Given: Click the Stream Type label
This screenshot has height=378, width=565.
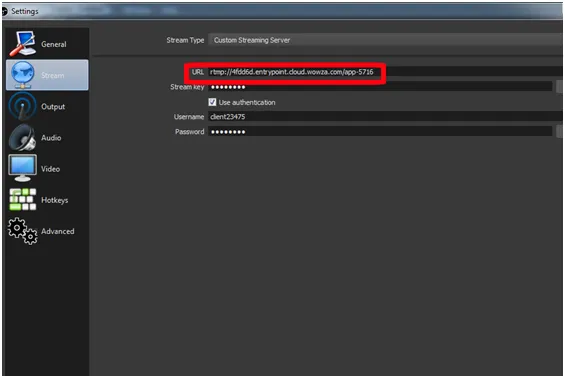Looking at the screenshot, I should click(185, 40).
